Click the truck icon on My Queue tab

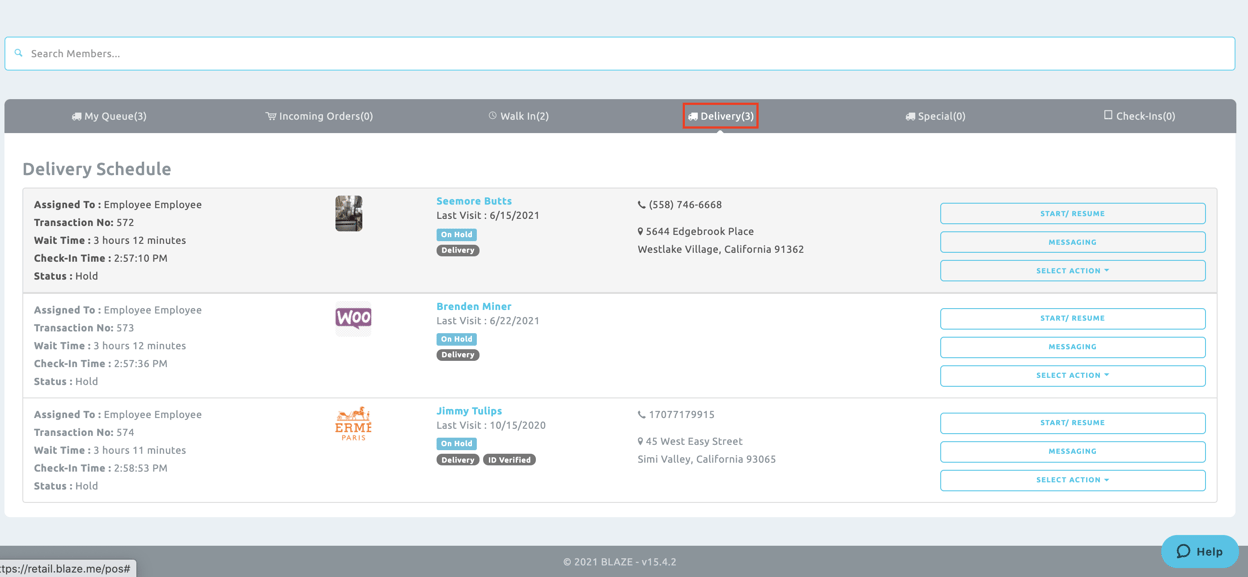click(x=76, y=116)
